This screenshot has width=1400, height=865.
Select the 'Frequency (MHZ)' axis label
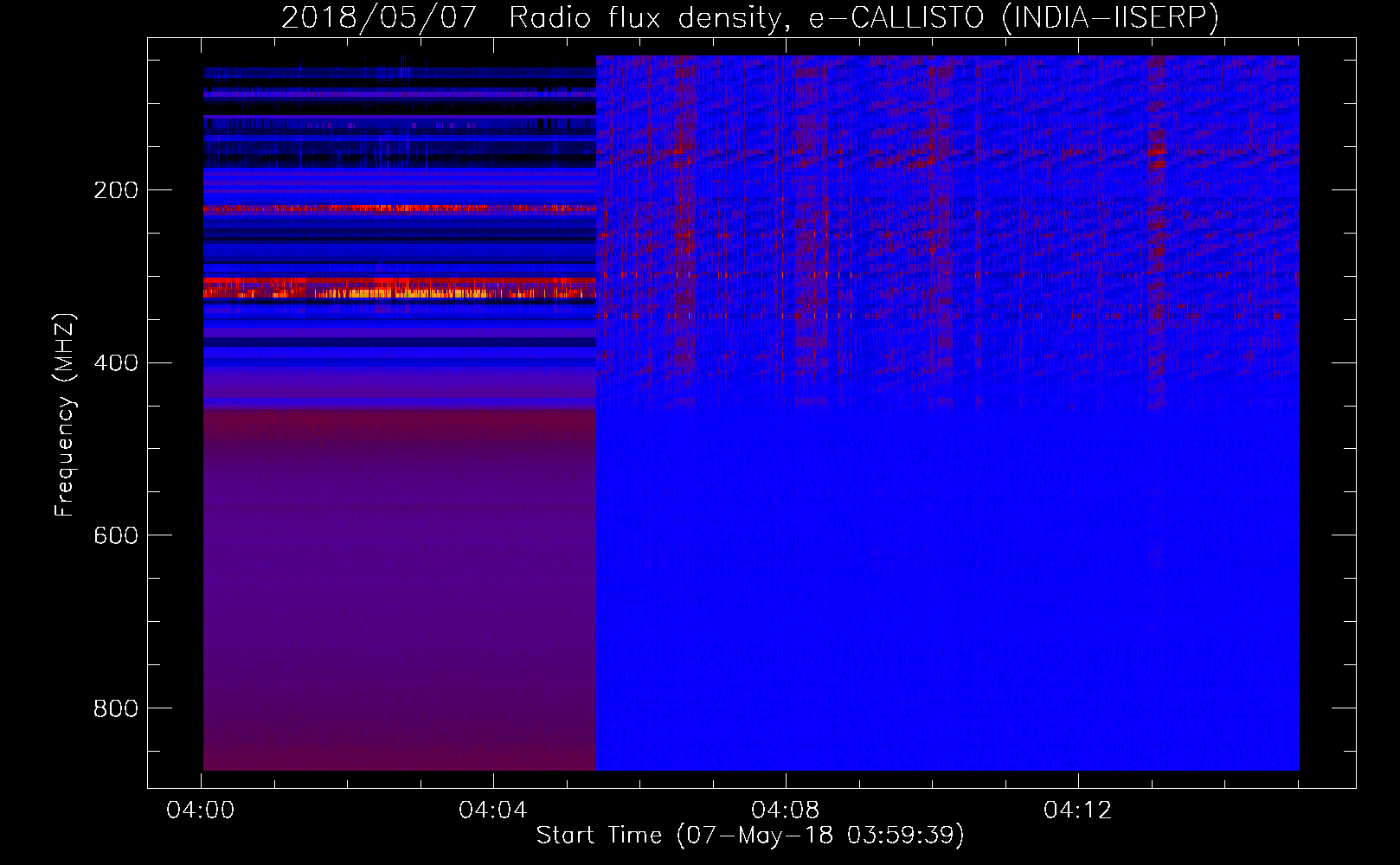(66, 415)
